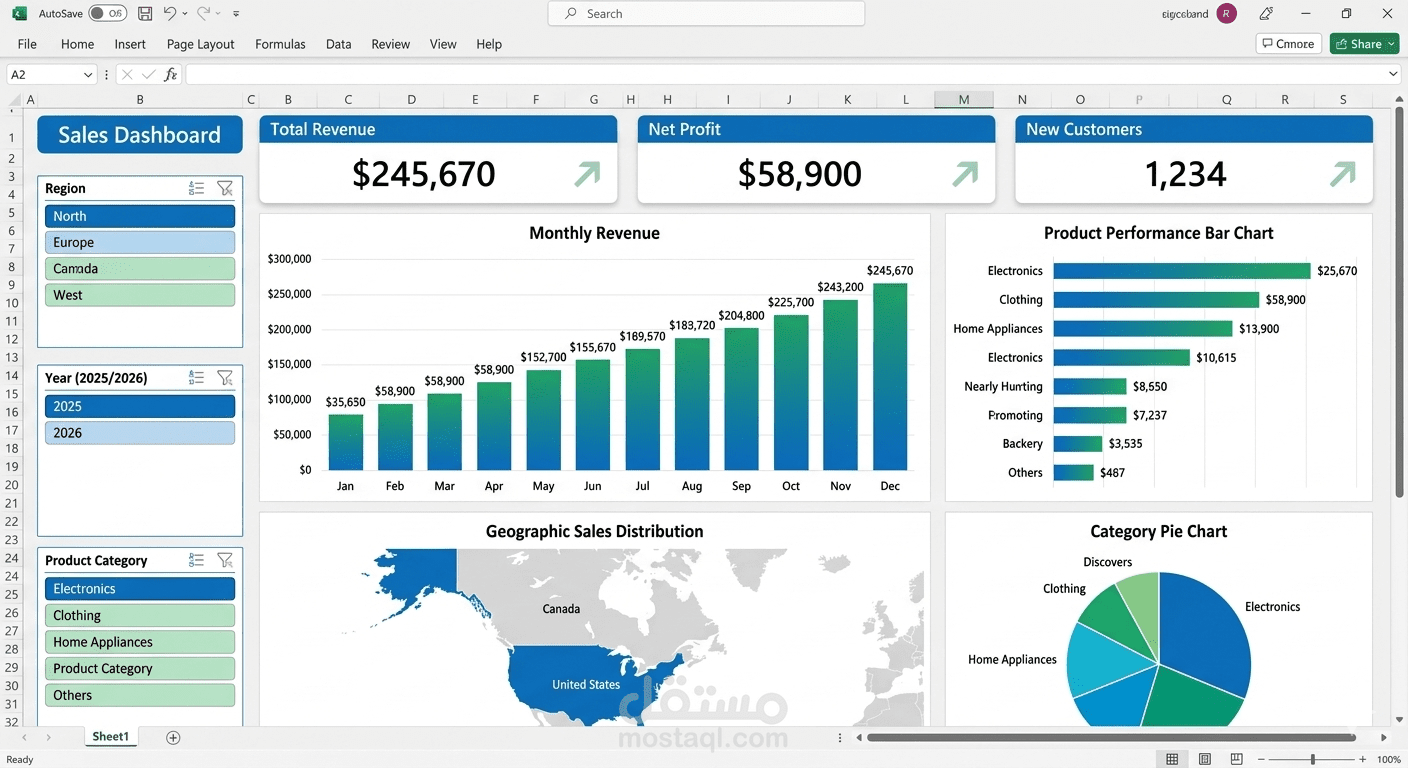The image size is (1408, 768).
Task: Open the Help tab
Action: (489, 44)
